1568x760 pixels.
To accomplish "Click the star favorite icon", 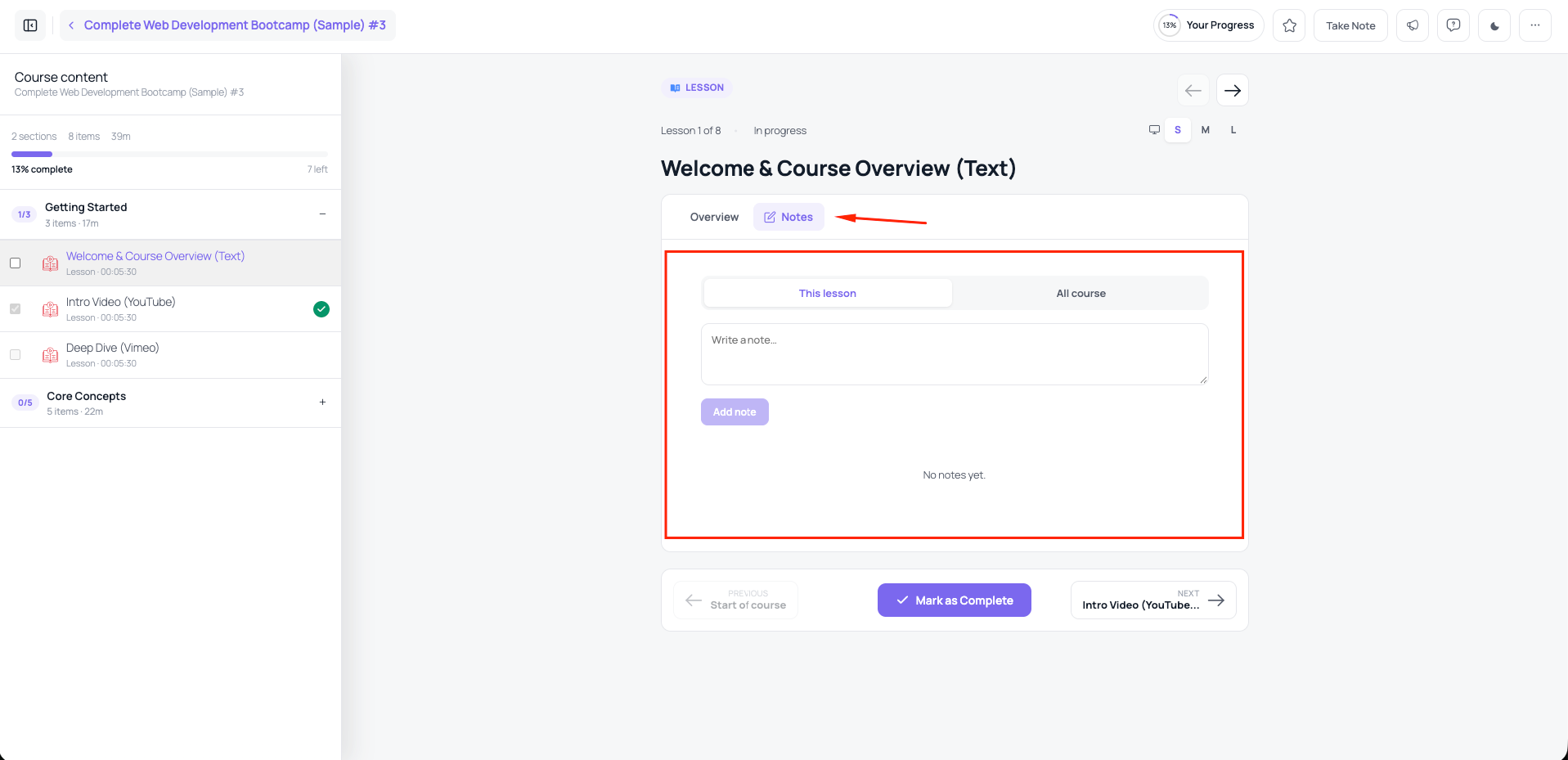I will (x=1289, y=25).
